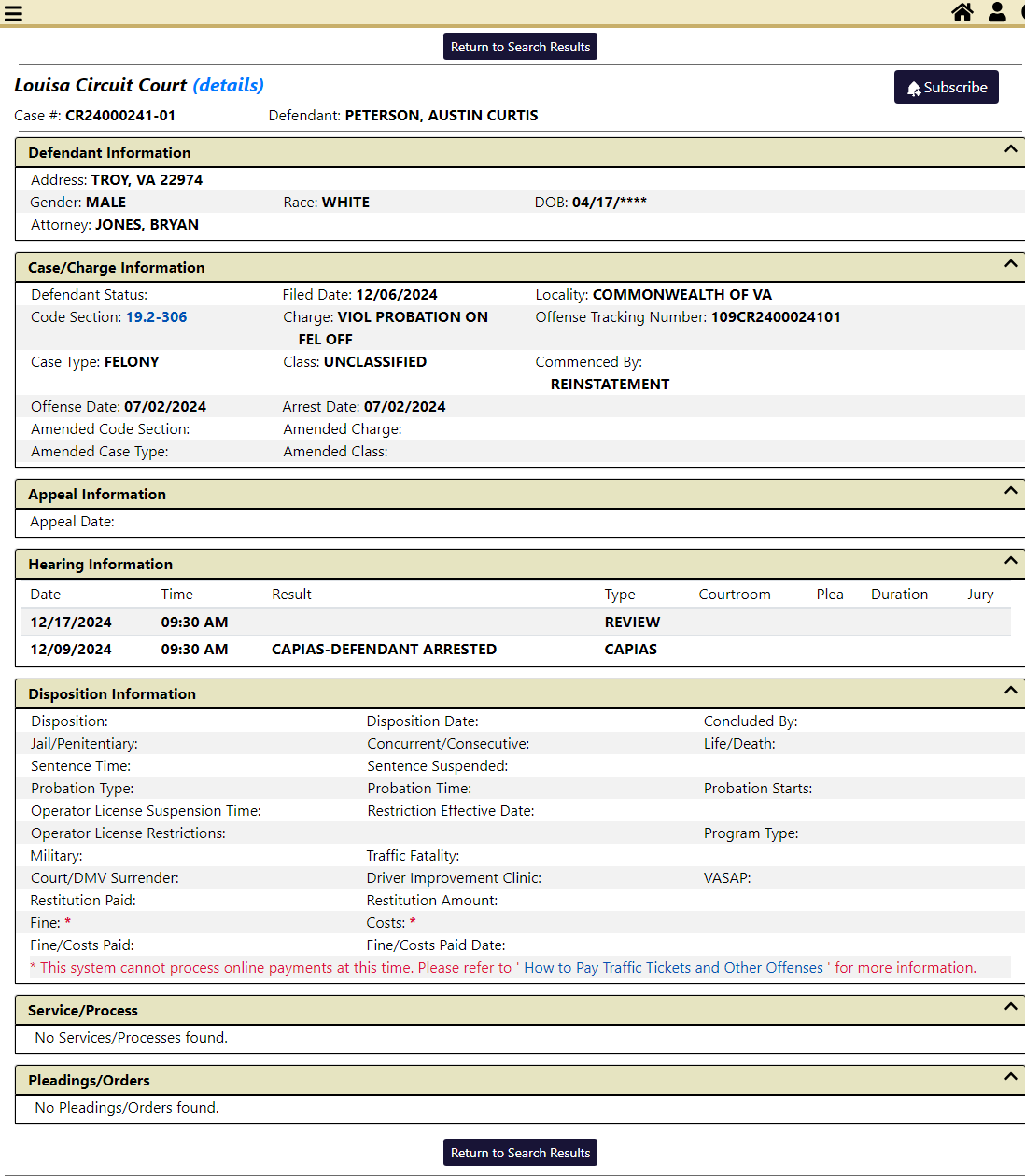
Task: Collapse the Disposition Information section
Action: pos(1010,691)
